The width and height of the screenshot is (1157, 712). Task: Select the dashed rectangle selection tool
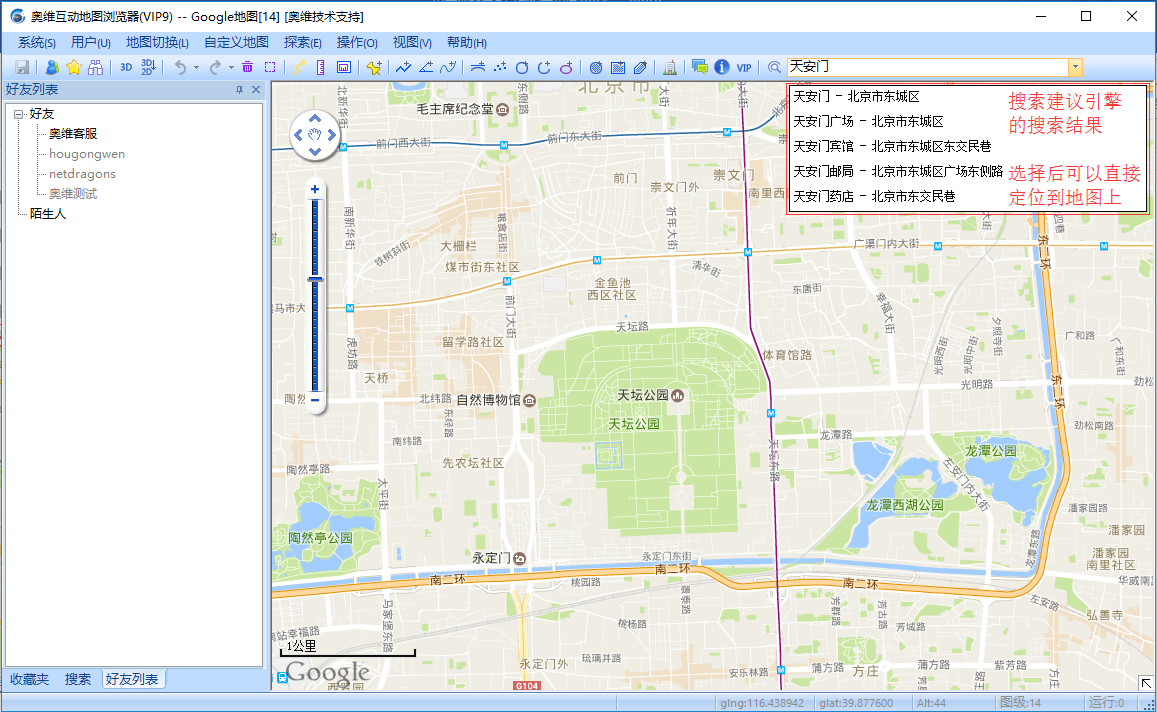click(270, 68)
